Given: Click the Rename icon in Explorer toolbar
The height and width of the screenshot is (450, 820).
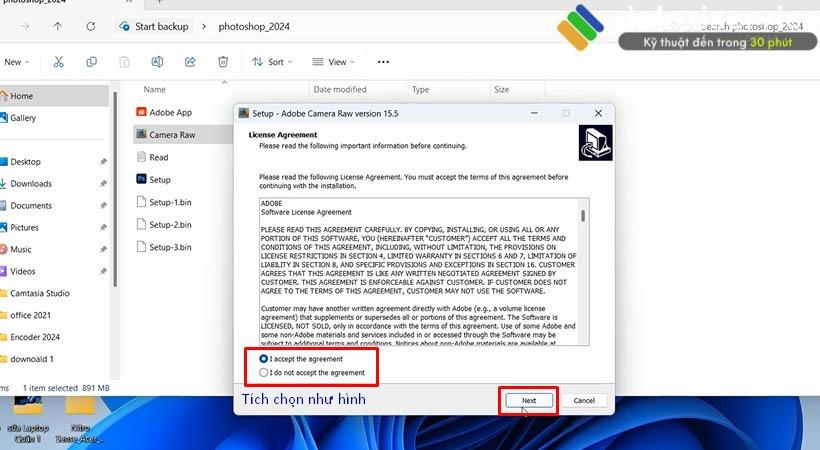Looking at the screenshot, I should [x=157, y=62].
